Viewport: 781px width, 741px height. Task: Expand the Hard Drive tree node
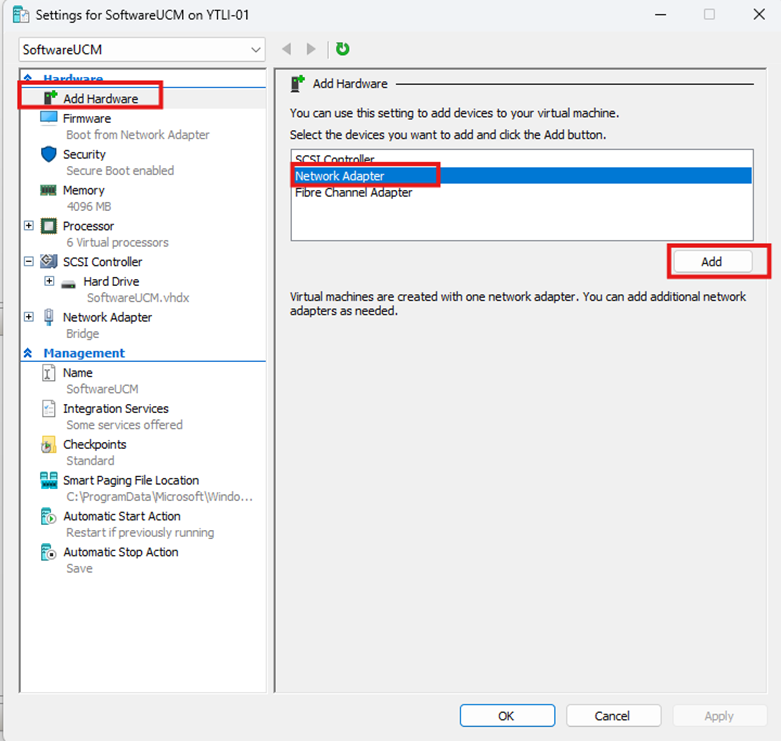(x=49, y=281)
